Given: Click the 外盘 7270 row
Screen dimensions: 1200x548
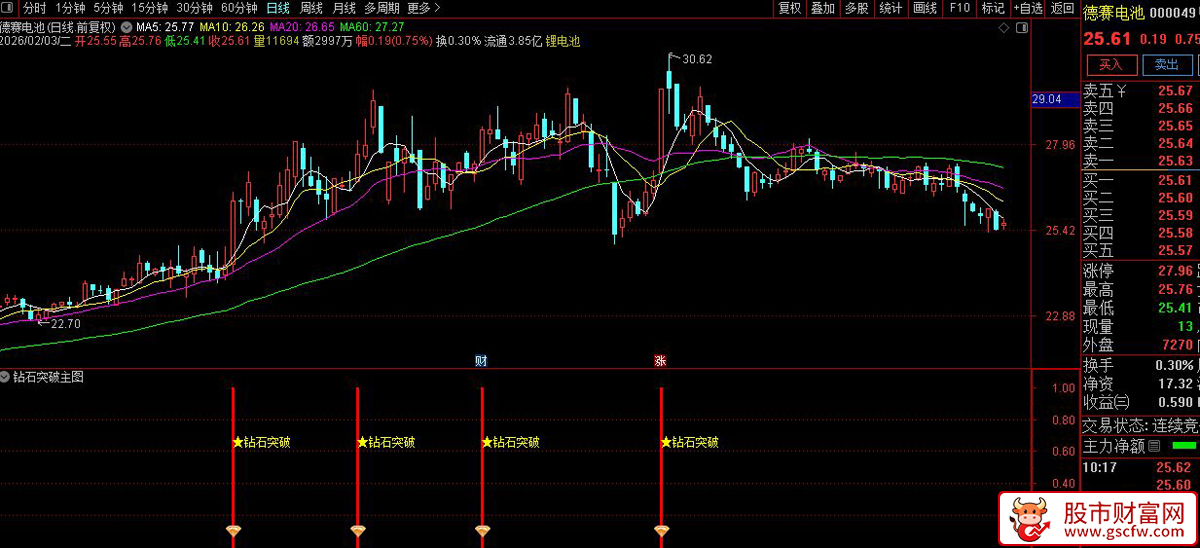Looking at the screenshot, I should pos(1140,345).
